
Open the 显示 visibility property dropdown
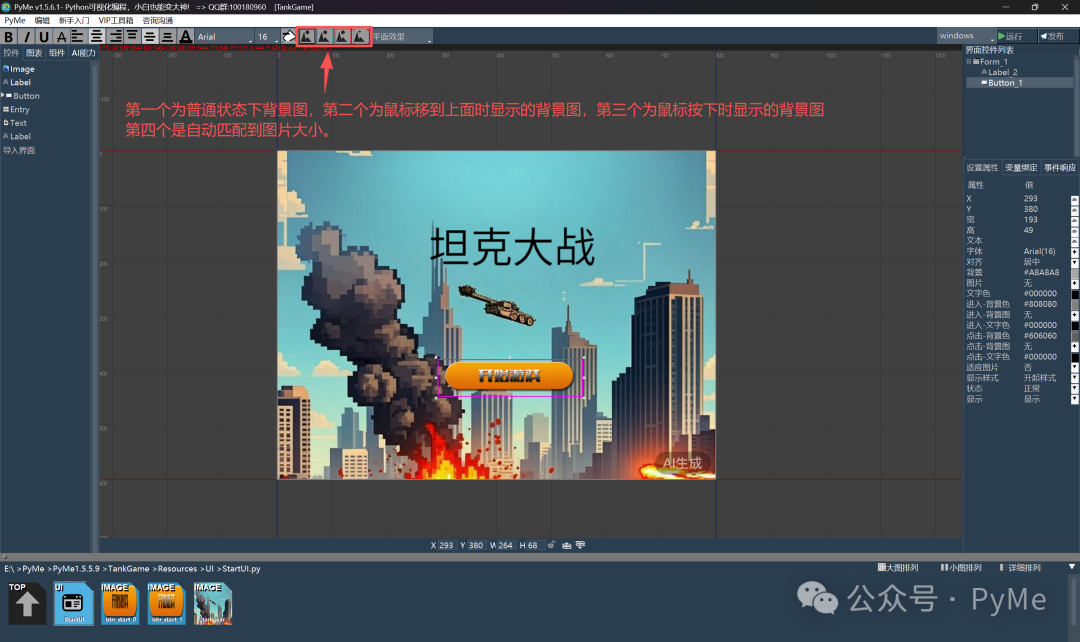(1074, 400)
